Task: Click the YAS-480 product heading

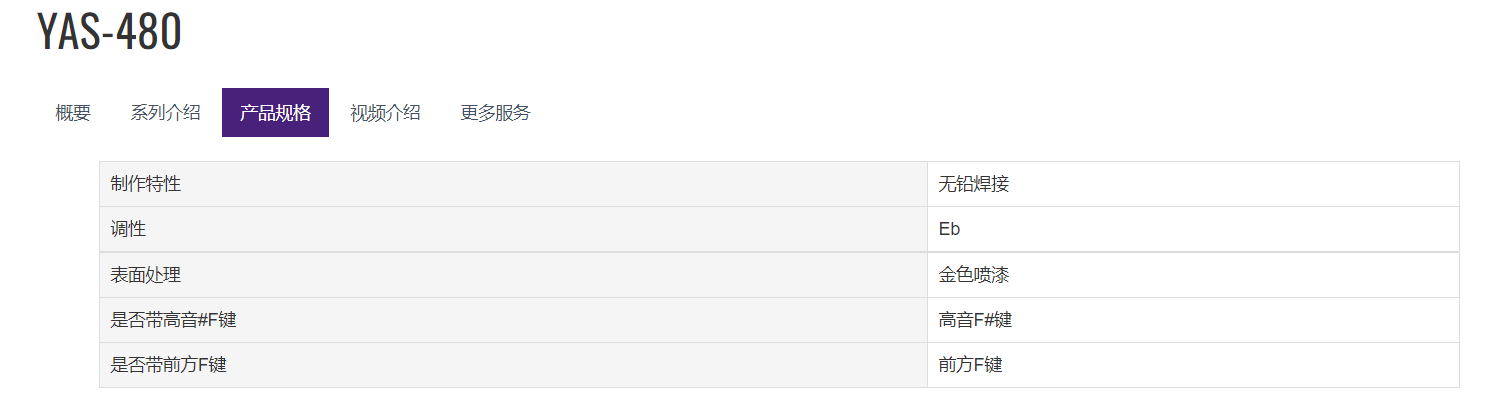Action: click(x=109, y=32)
